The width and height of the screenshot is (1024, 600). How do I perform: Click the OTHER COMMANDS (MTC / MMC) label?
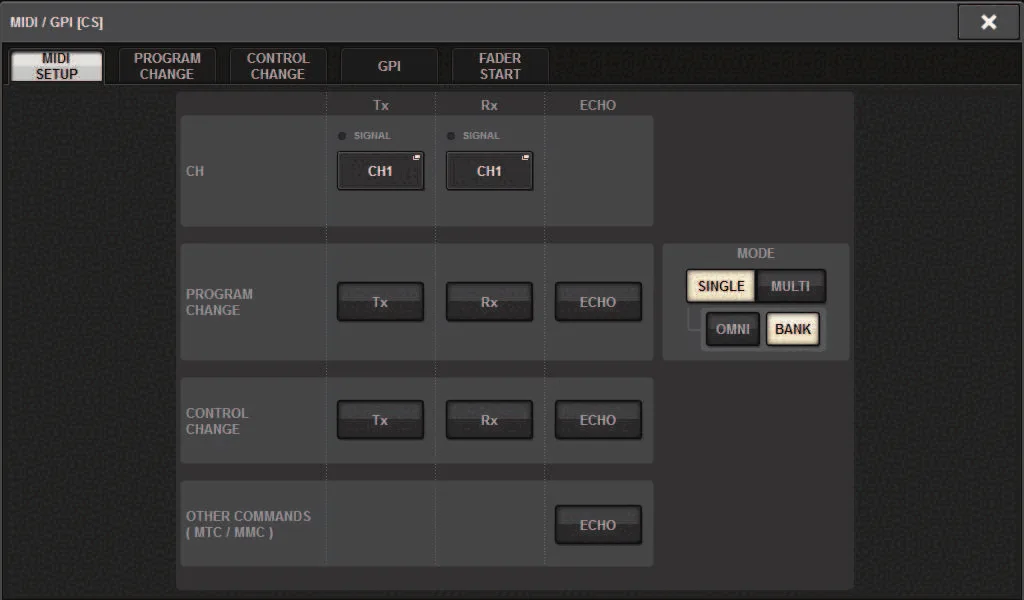tap(248, 524)
